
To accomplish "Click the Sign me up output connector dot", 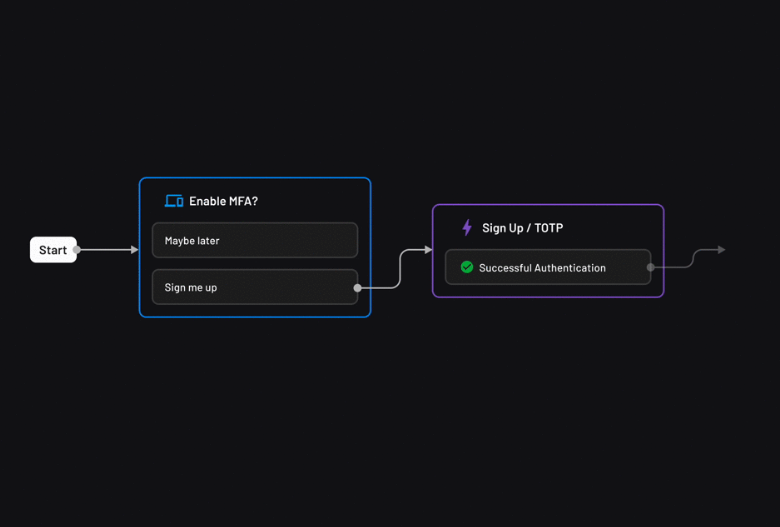I will (x=357, y=288).
